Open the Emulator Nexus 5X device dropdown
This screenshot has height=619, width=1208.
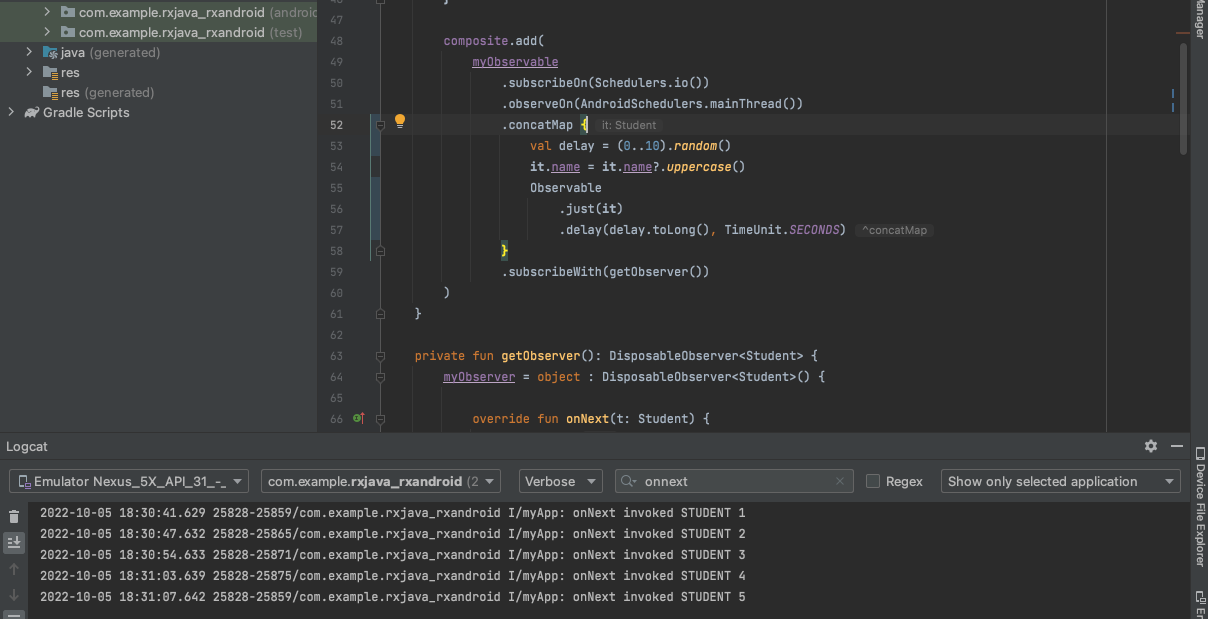tap(128, 481)
